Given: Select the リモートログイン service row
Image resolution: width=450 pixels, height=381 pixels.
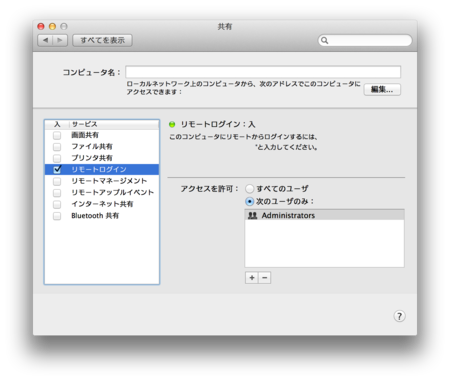Looking at the screenshot, I should coord(102,169).
